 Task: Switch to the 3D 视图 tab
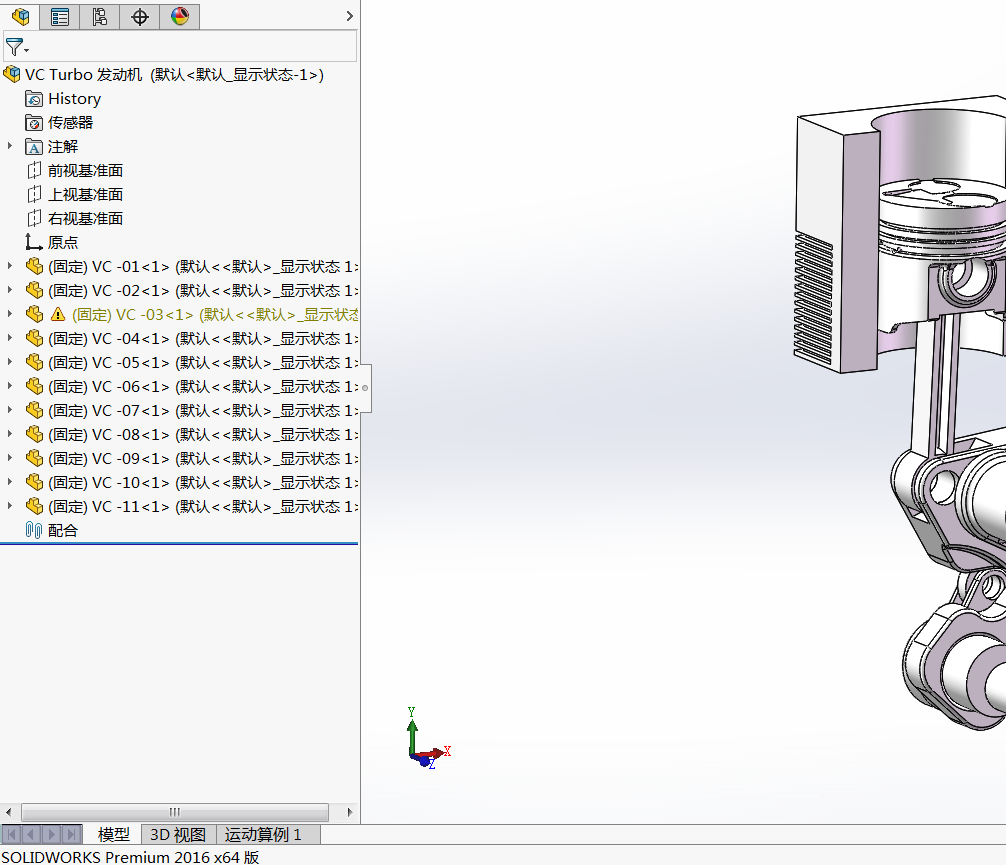178,834
